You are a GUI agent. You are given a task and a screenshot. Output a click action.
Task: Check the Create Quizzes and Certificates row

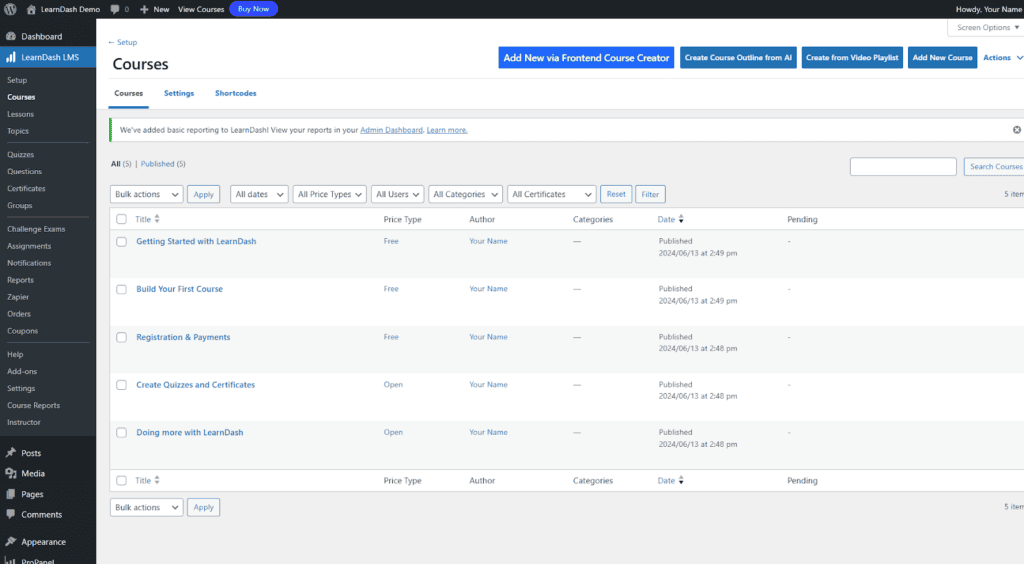point(121,385)
